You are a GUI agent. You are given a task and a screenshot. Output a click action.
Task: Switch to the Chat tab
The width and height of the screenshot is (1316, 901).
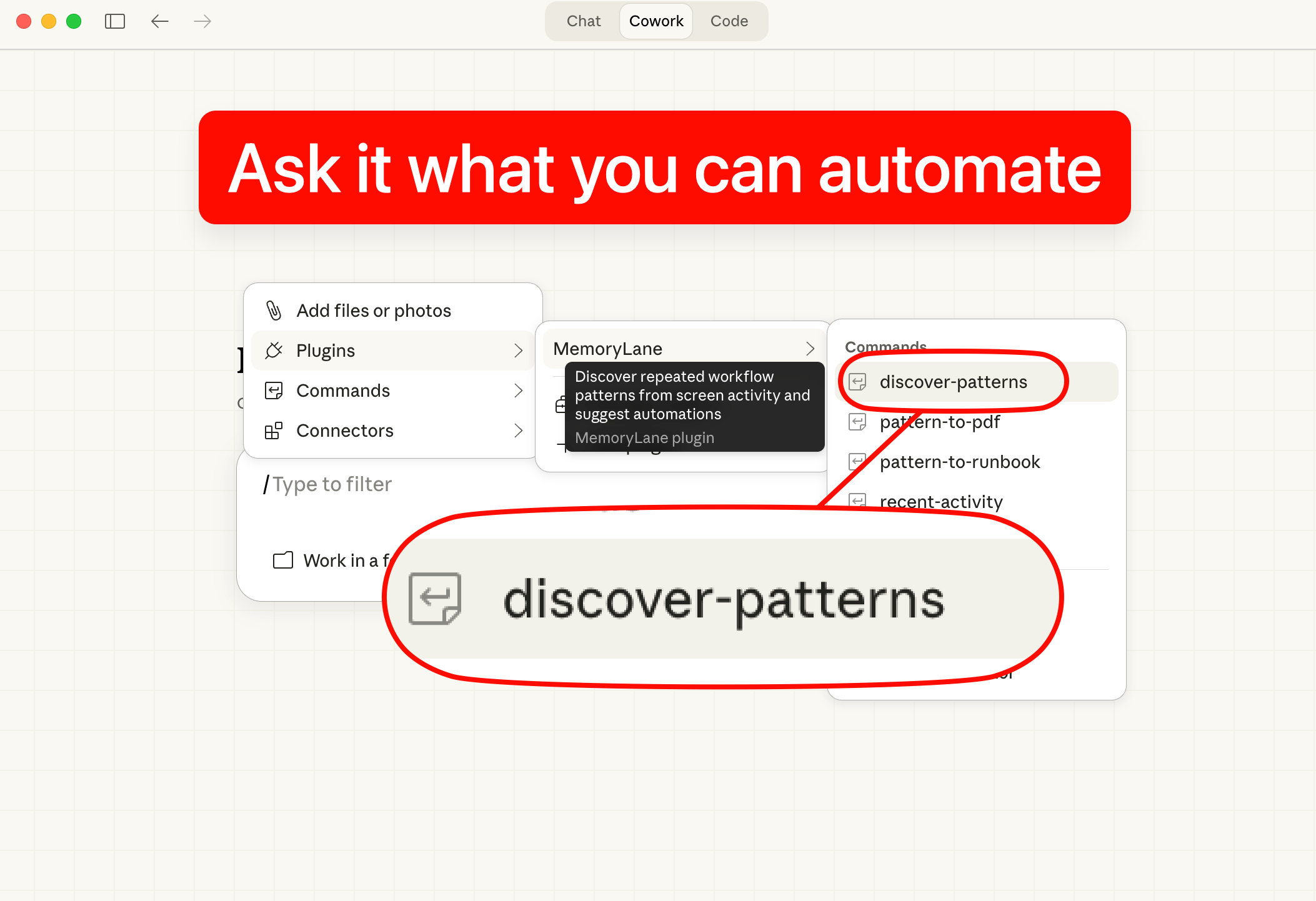583,21
